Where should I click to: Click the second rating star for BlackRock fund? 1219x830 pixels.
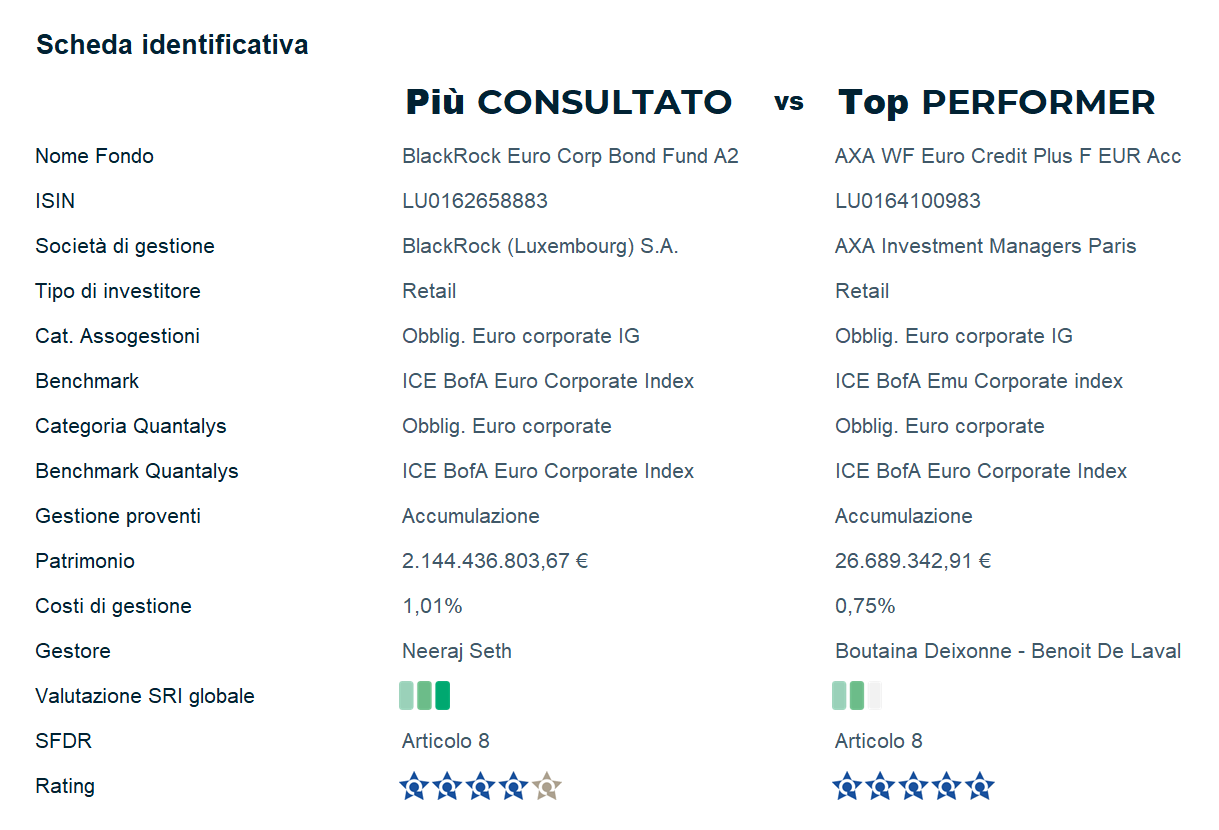(x=447, y=787)
